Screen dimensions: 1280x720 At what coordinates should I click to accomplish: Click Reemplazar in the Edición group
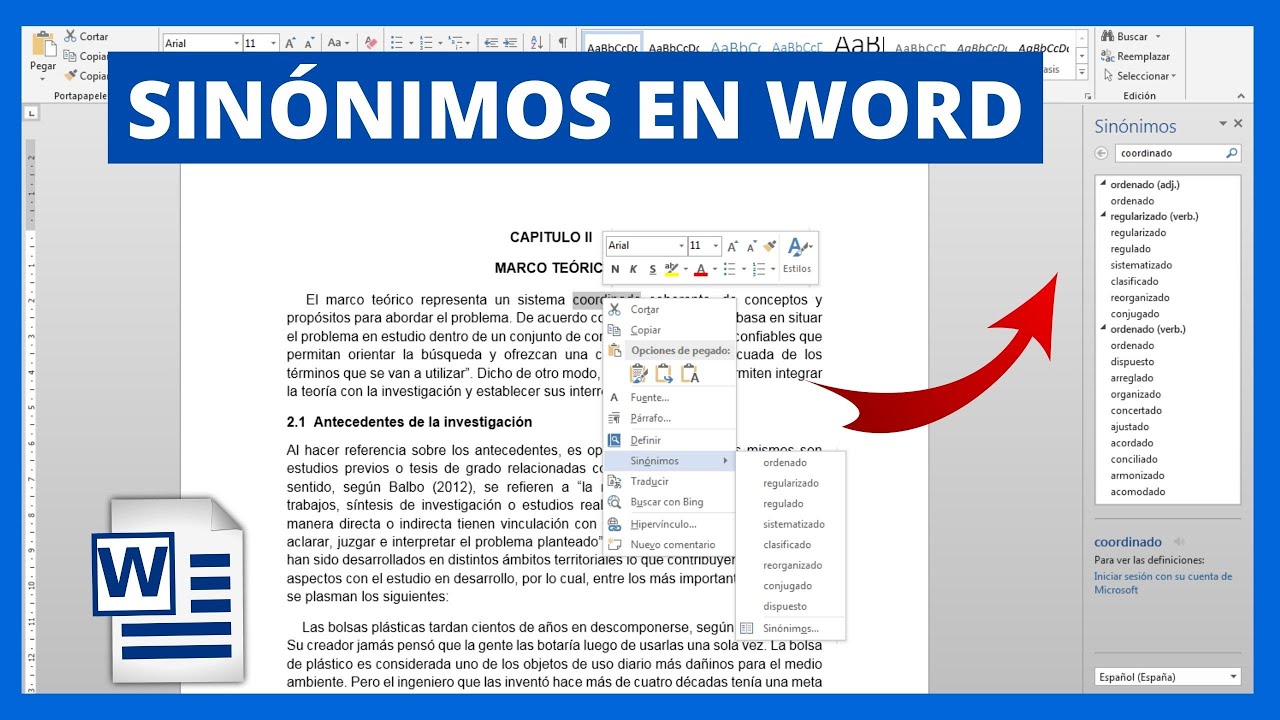pyautogui.click(x=1135, y=56)
